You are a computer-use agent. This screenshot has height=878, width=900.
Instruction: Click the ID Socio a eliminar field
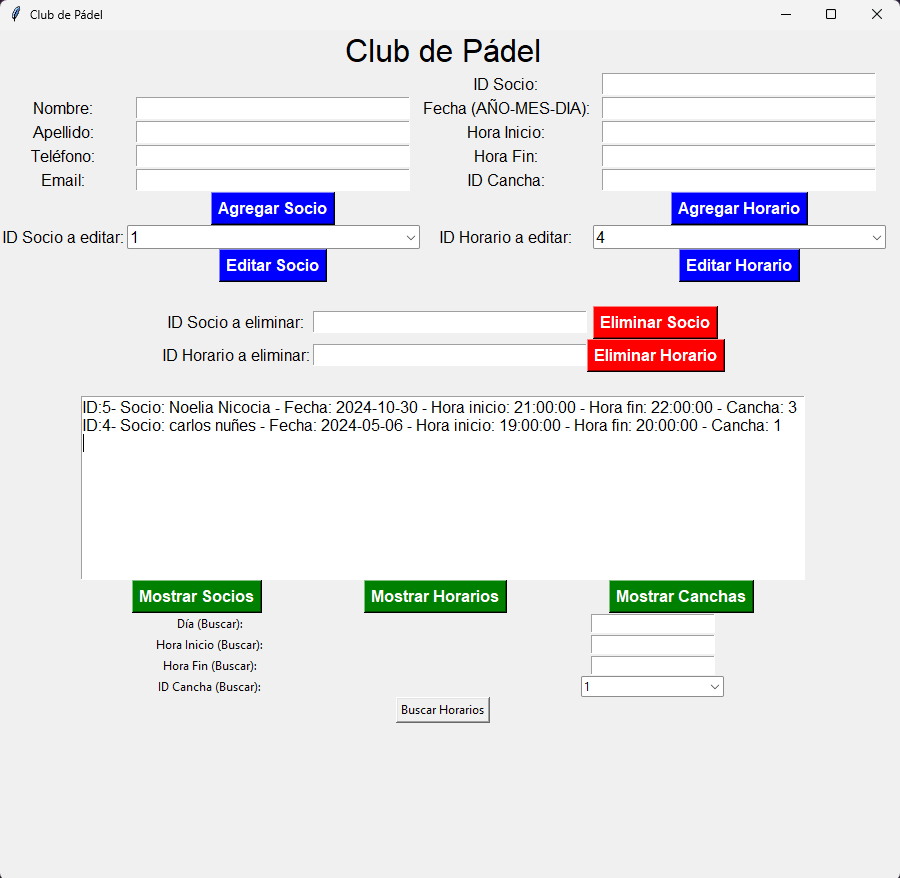449,321
